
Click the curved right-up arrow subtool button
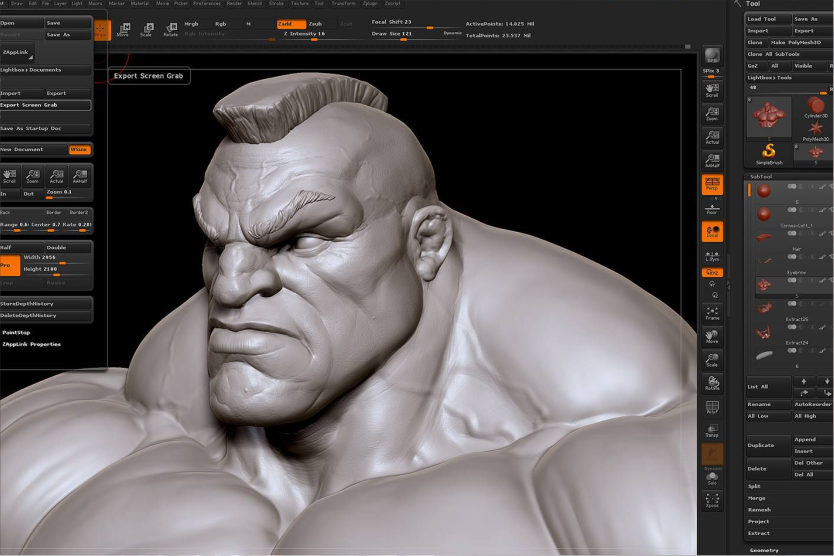(x=804, y=393)
